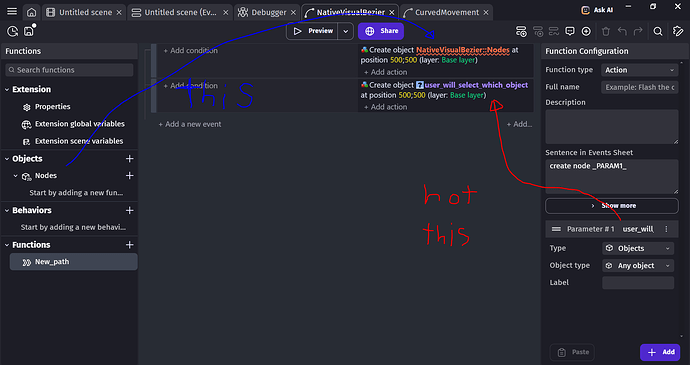
Task: Click the delete trash icon in toolbar
Action: (606, 31)
